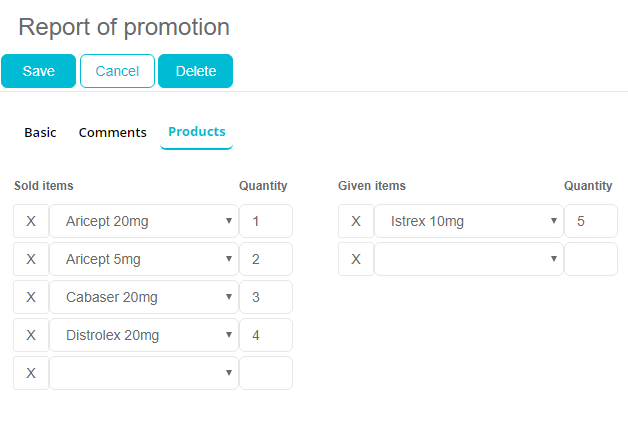Remove the Istrex 10mg given item row
The image size is (628, 425).
pyautogui.click(x=356, y=221)
